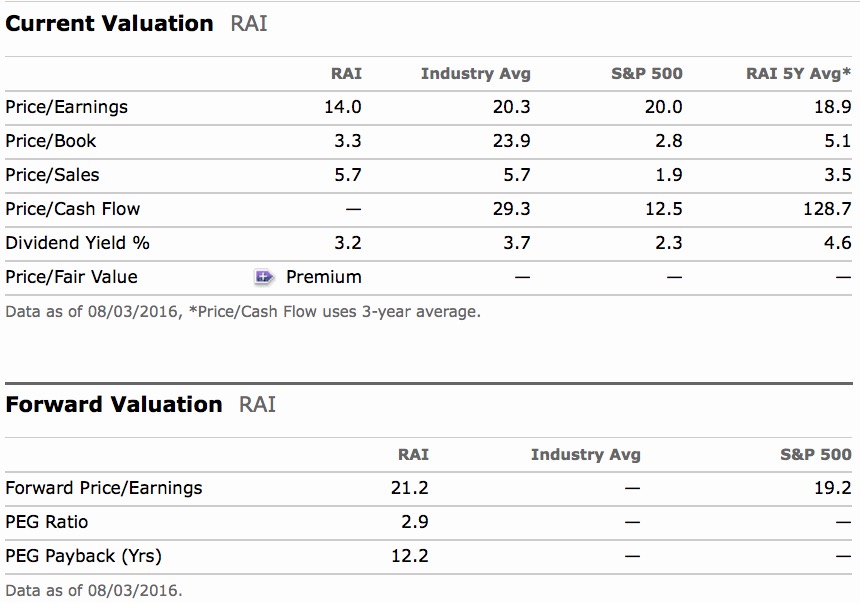Click the PEG Payback (Yrs) row label

coord(83,556)
